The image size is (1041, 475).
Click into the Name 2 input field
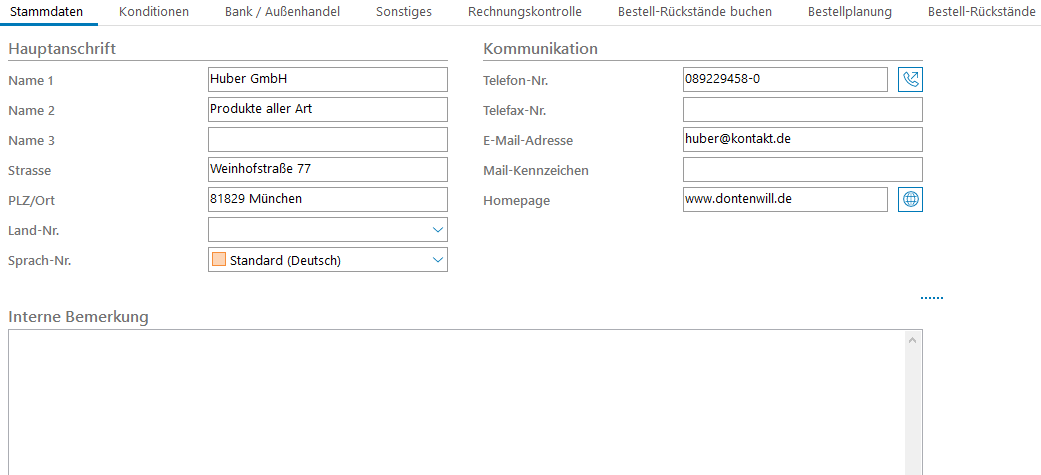pyautogui.click(x=327, y=110)
